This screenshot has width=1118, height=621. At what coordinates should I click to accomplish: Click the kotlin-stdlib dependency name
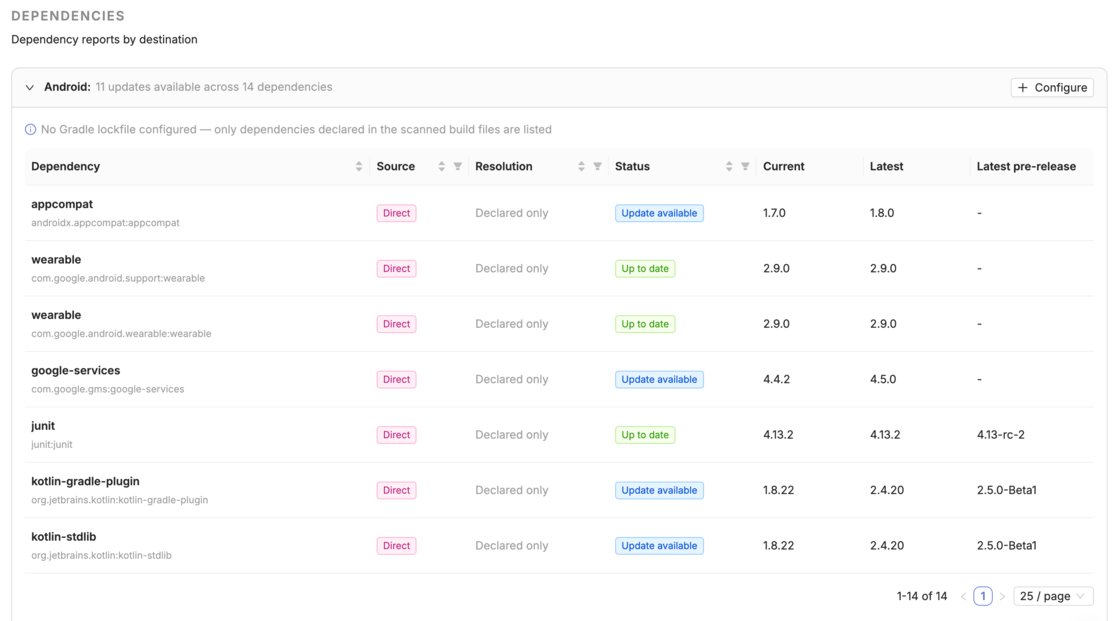click(63, 537)
